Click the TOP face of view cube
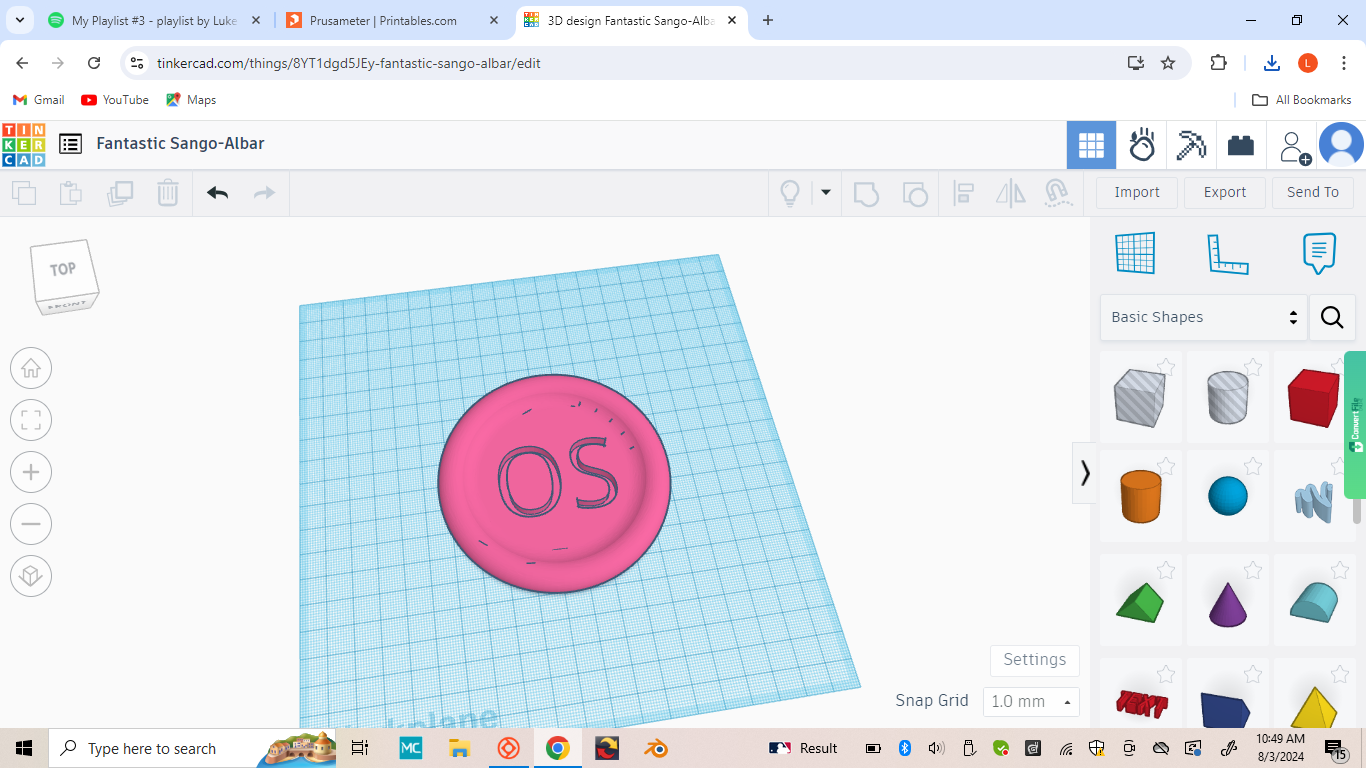Image resolution: width=1366 pixels, height=768 pixels. pyautogui.click(x=63, y=269)
